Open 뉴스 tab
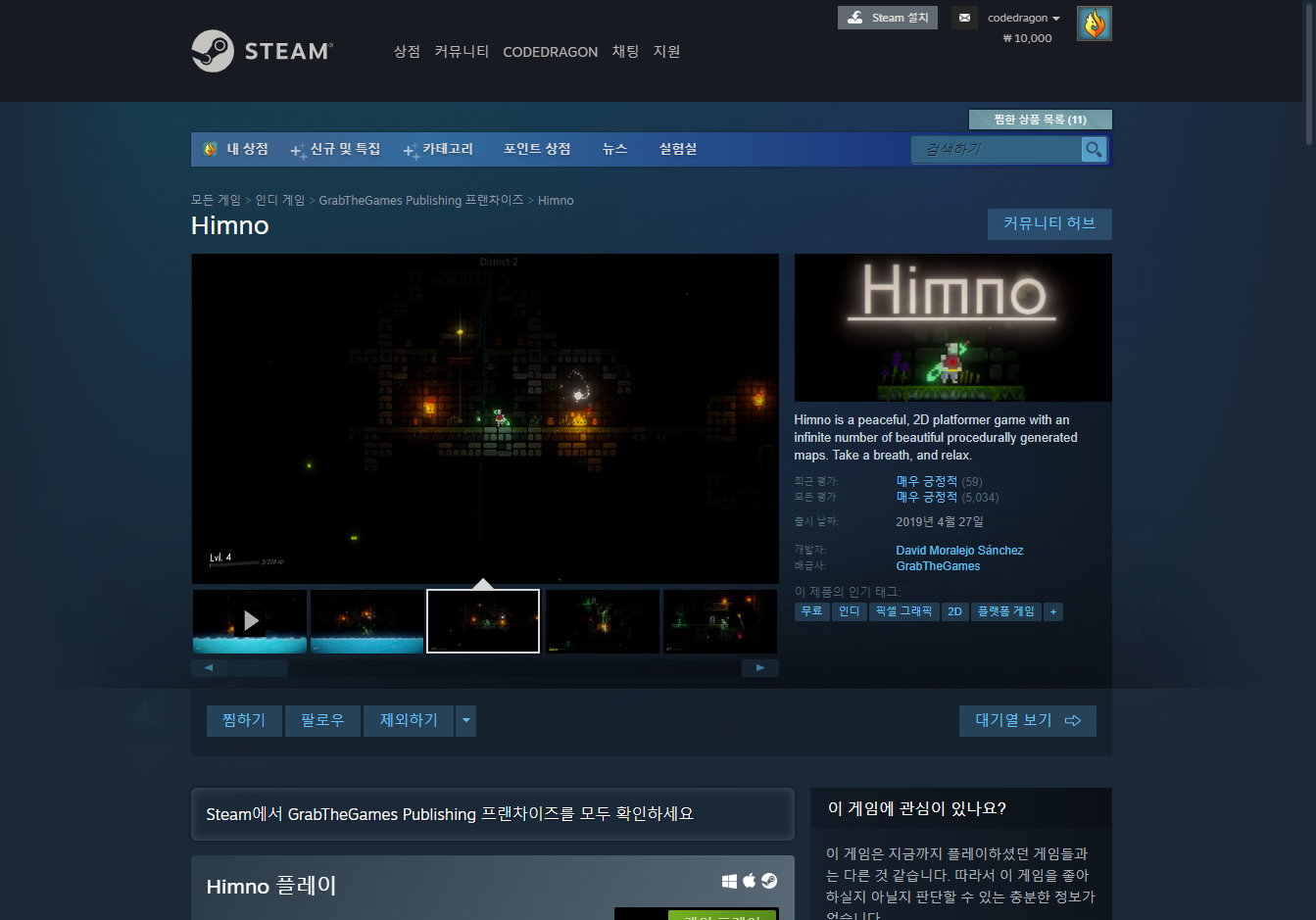 point(614,149)
